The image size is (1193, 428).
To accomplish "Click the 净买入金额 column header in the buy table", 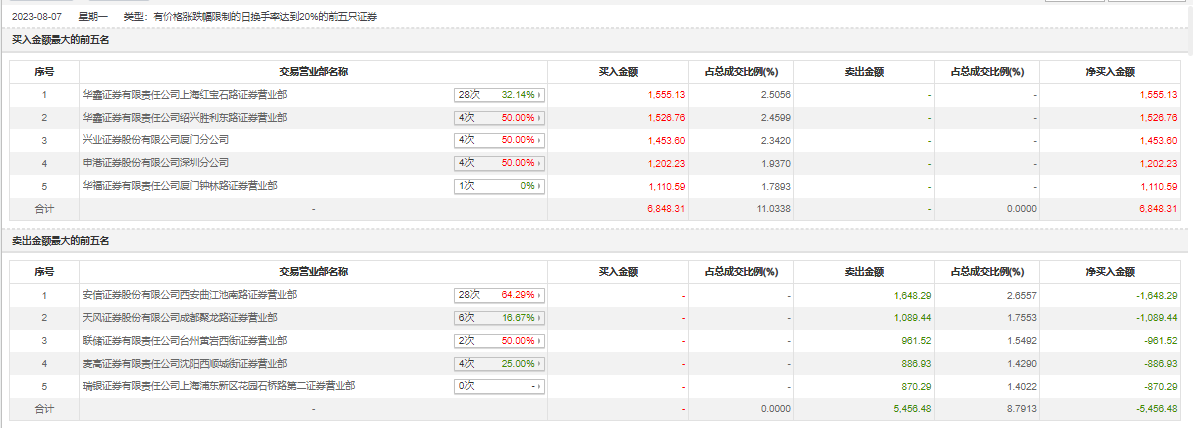I will [1110, 71].
